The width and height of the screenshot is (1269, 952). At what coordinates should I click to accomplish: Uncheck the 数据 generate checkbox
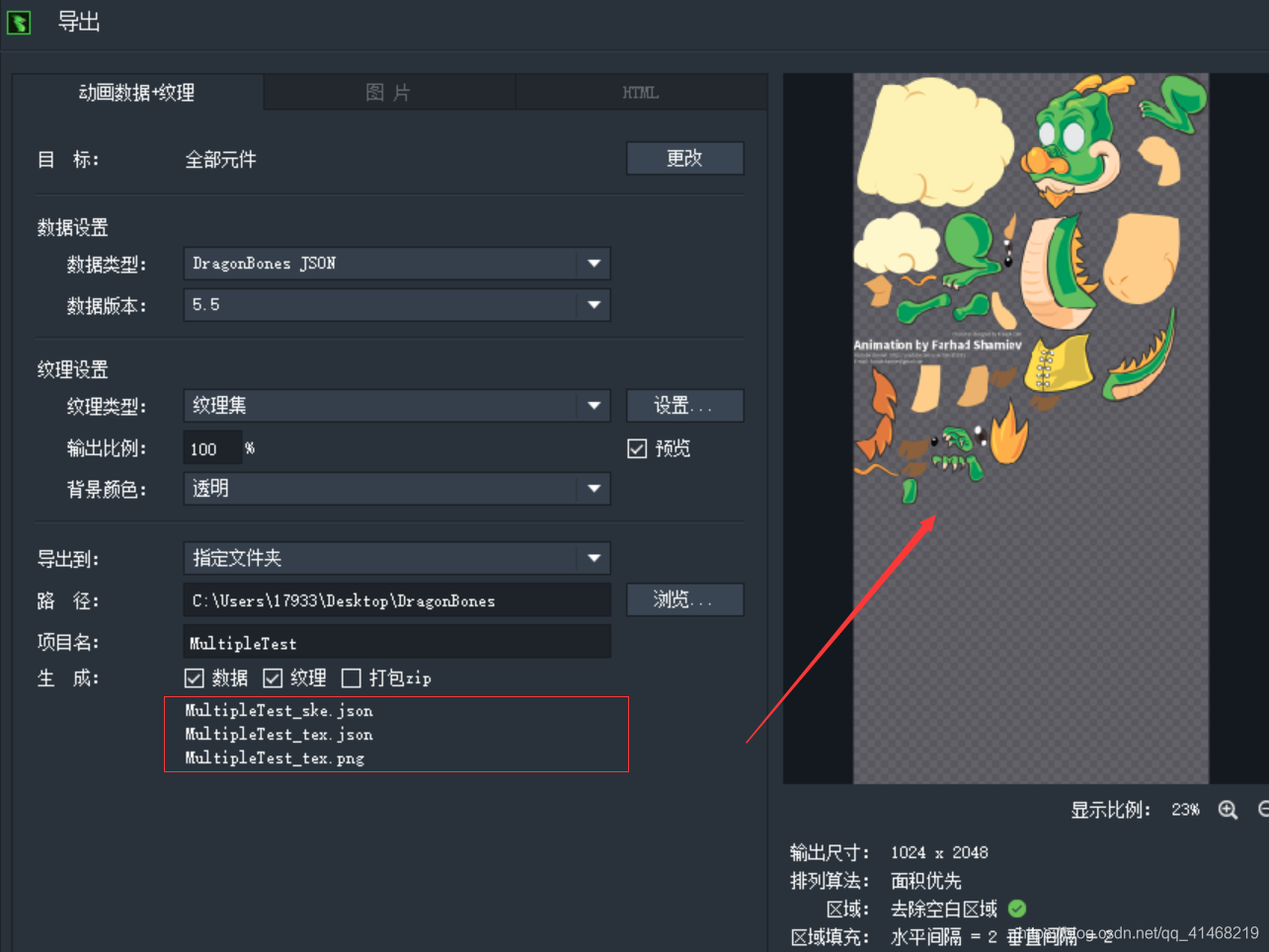pyautogui.click(x=195, y=677)
